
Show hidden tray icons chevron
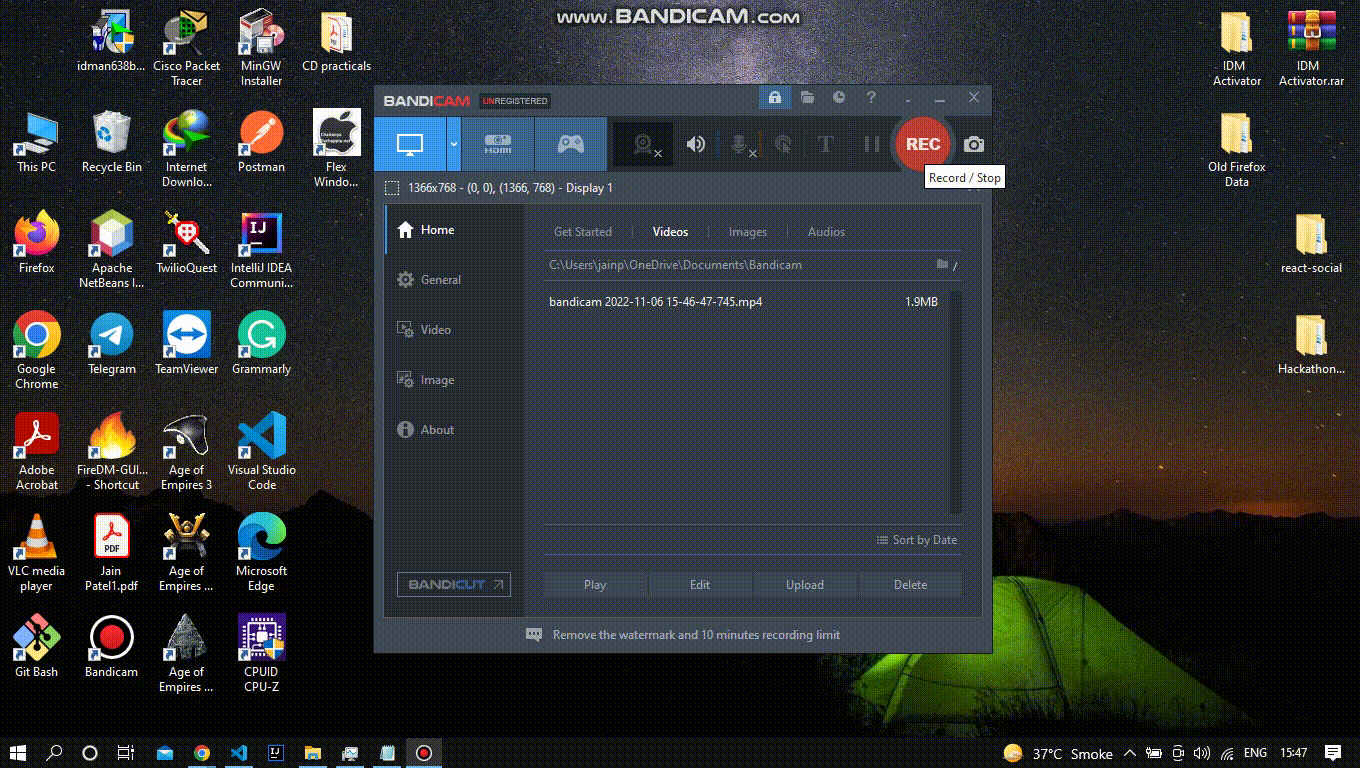tap(1130, 753)
